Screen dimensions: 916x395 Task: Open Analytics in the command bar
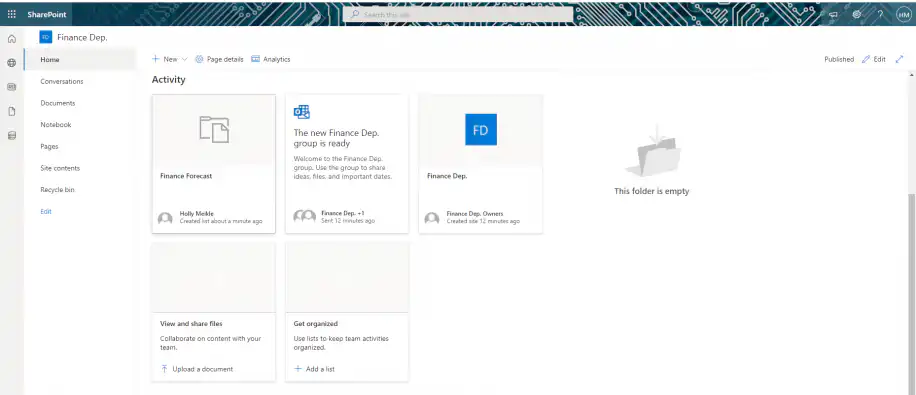pyautogui.click(x=270, y=59)
